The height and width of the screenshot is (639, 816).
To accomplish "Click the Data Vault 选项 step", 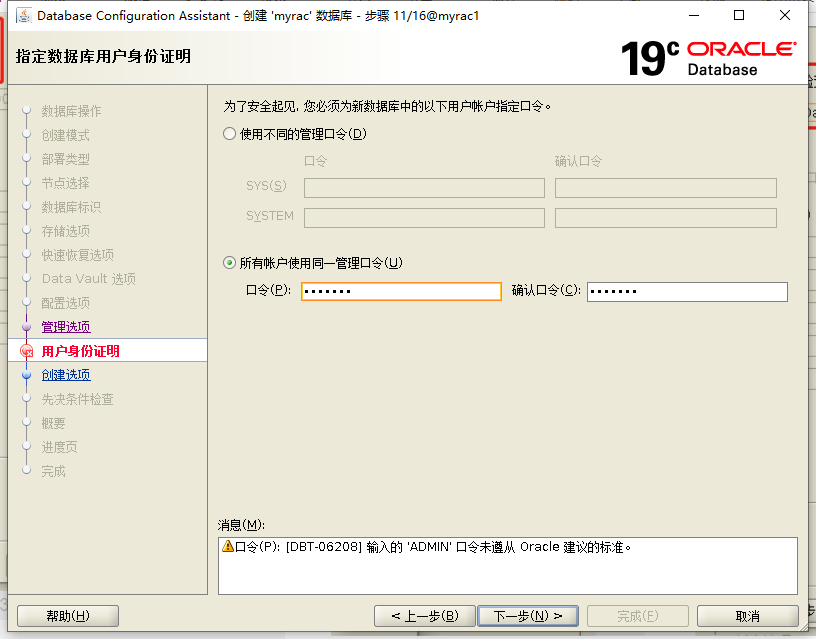I will click(x=89, y=278).
